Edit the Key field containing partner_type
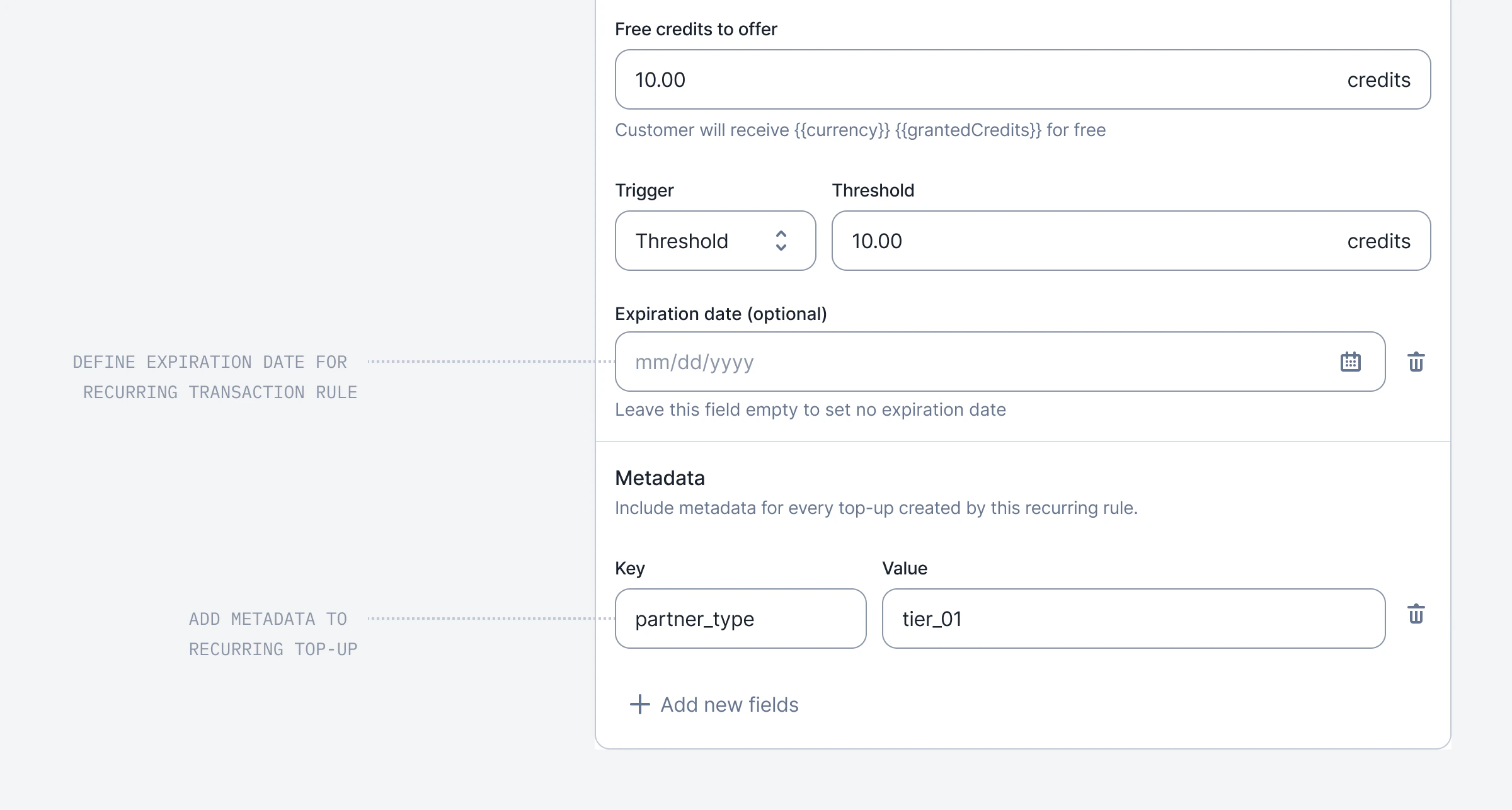The image size is (1512, 810). [740, 619]
